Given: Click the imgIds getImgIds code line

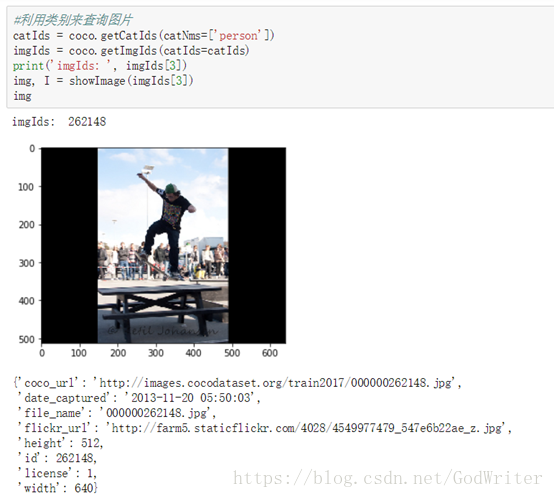Looking at the screenshot, I should (131, 51).
